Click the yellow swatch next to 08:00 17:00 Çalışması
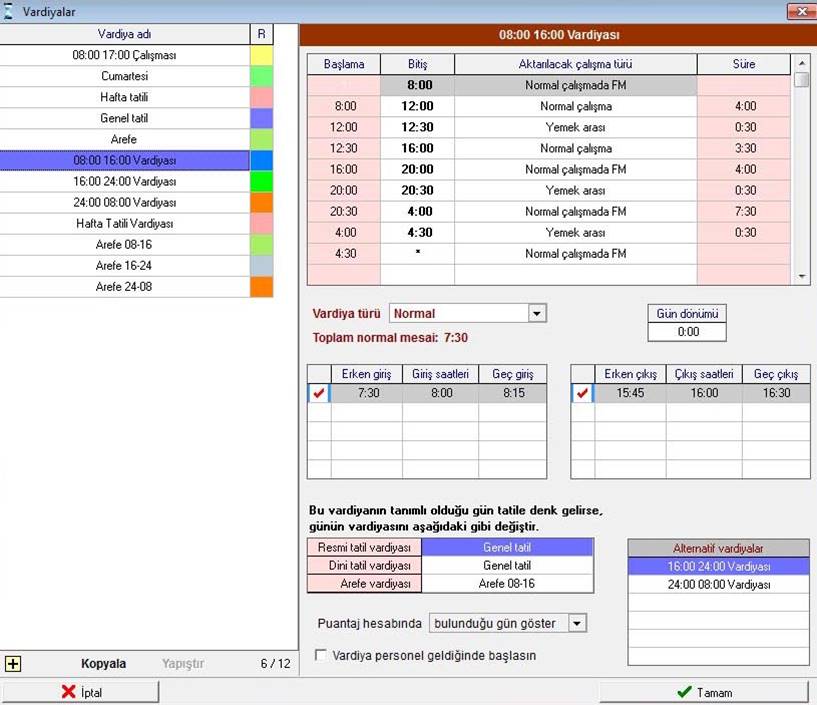 pyautogui.click(x=261, y=56)
